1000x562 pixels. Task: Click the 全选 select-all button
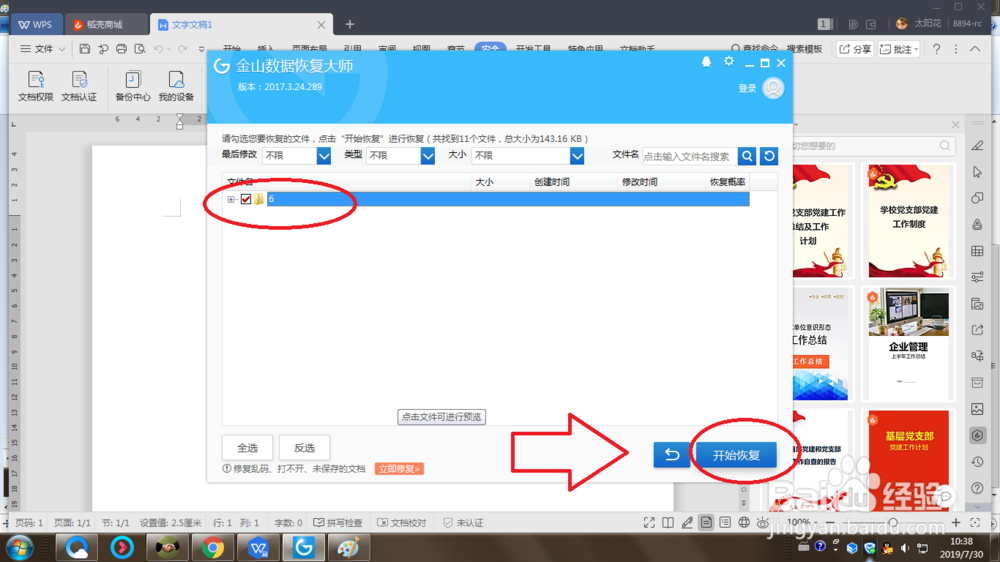click(247, 448)
